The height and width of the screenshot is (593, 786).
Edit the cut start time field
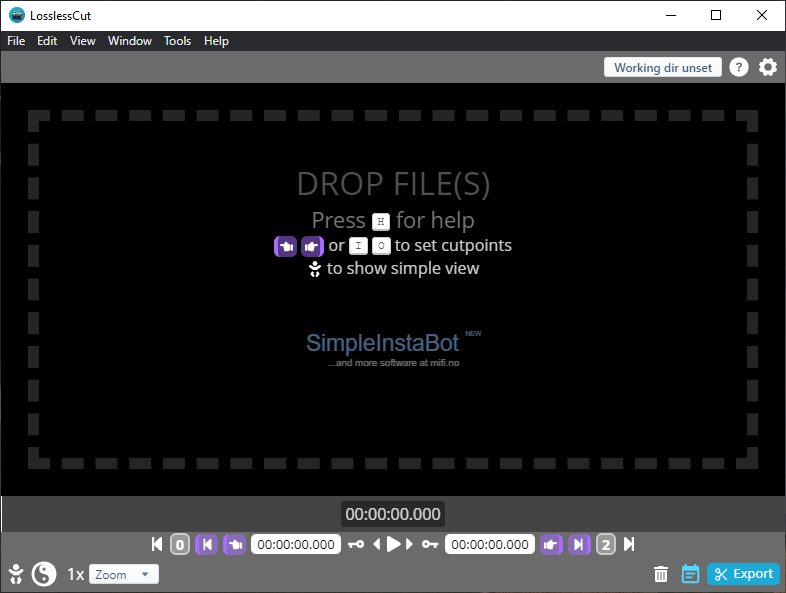point(296,544)
